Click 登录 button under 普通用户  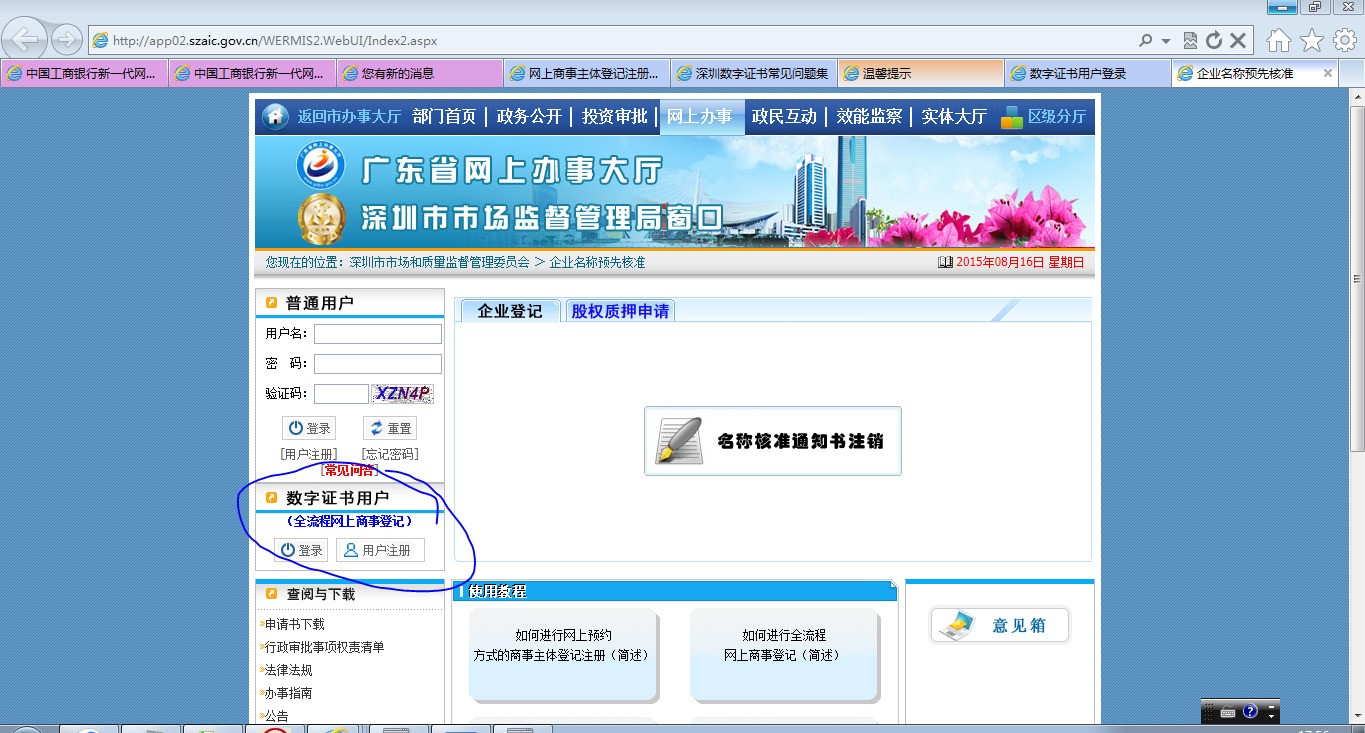click(x=309, y=428)
